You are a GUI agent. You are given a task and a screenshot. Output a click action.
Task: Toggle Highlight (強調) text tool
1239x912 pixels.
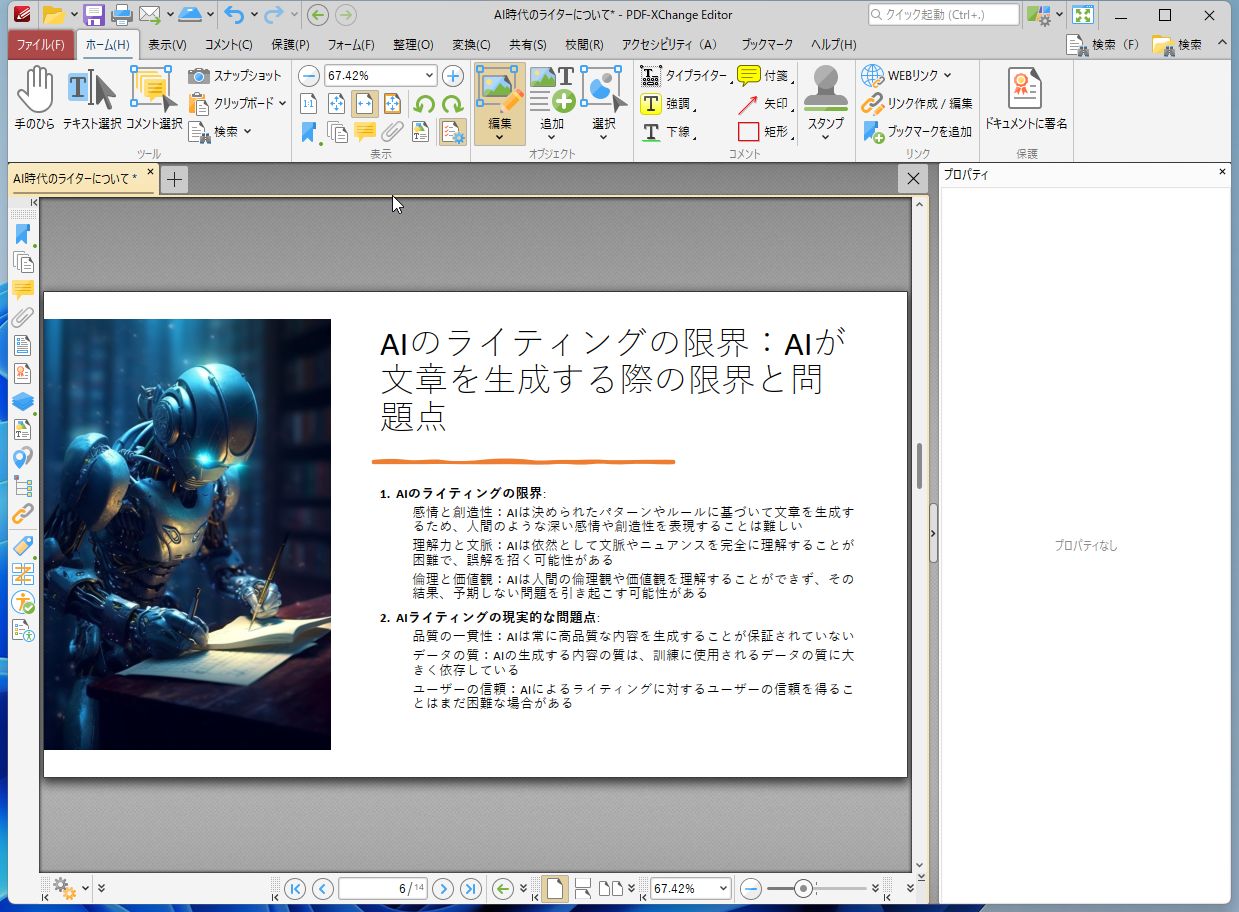666,104
